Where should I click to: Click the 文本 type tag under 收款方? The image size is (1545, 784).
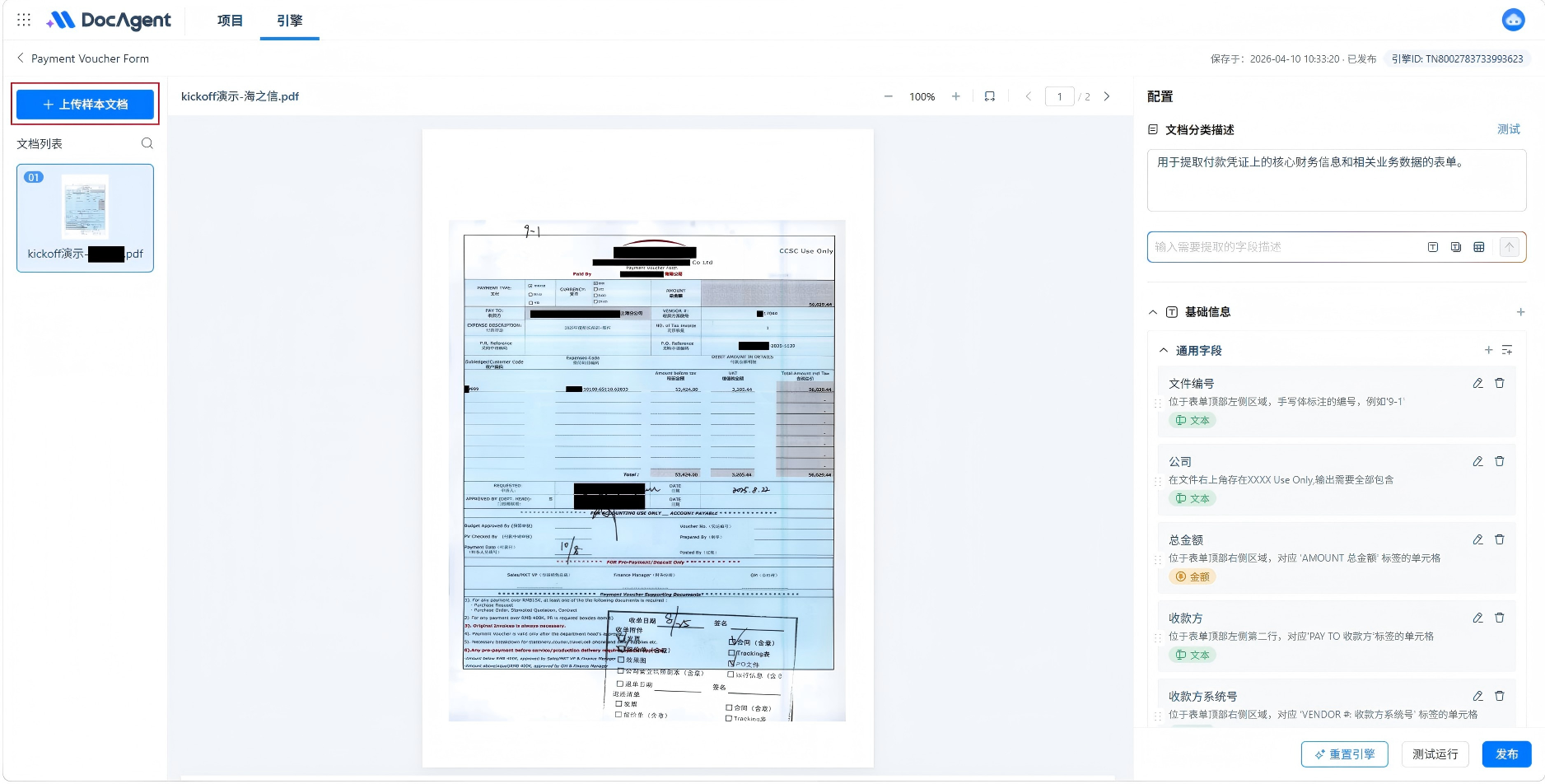pyautogui.click(x=1193, y=655)
